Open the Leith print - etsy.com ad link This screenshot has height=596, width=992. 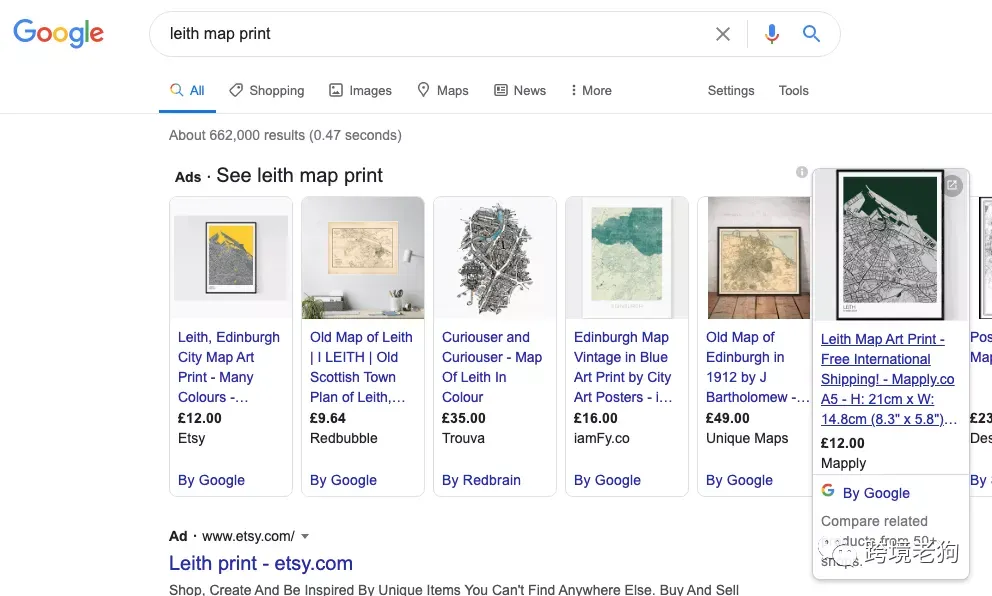coord(261,563)
